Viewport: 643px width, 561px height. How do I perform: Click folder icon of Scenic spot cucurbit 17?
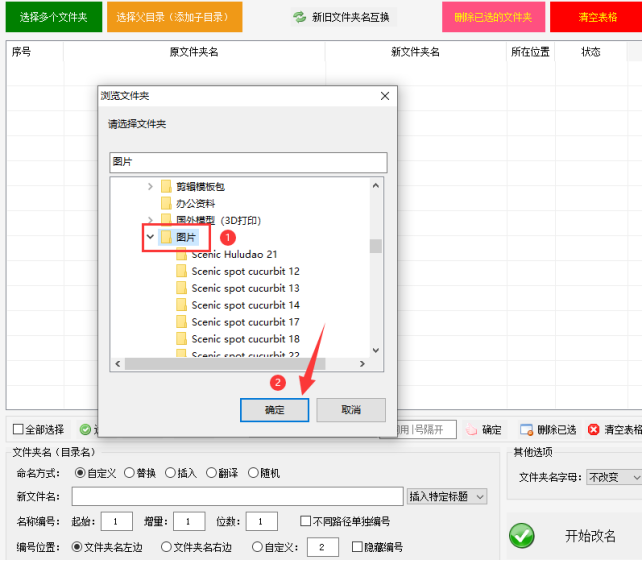[x=181, y=322]
